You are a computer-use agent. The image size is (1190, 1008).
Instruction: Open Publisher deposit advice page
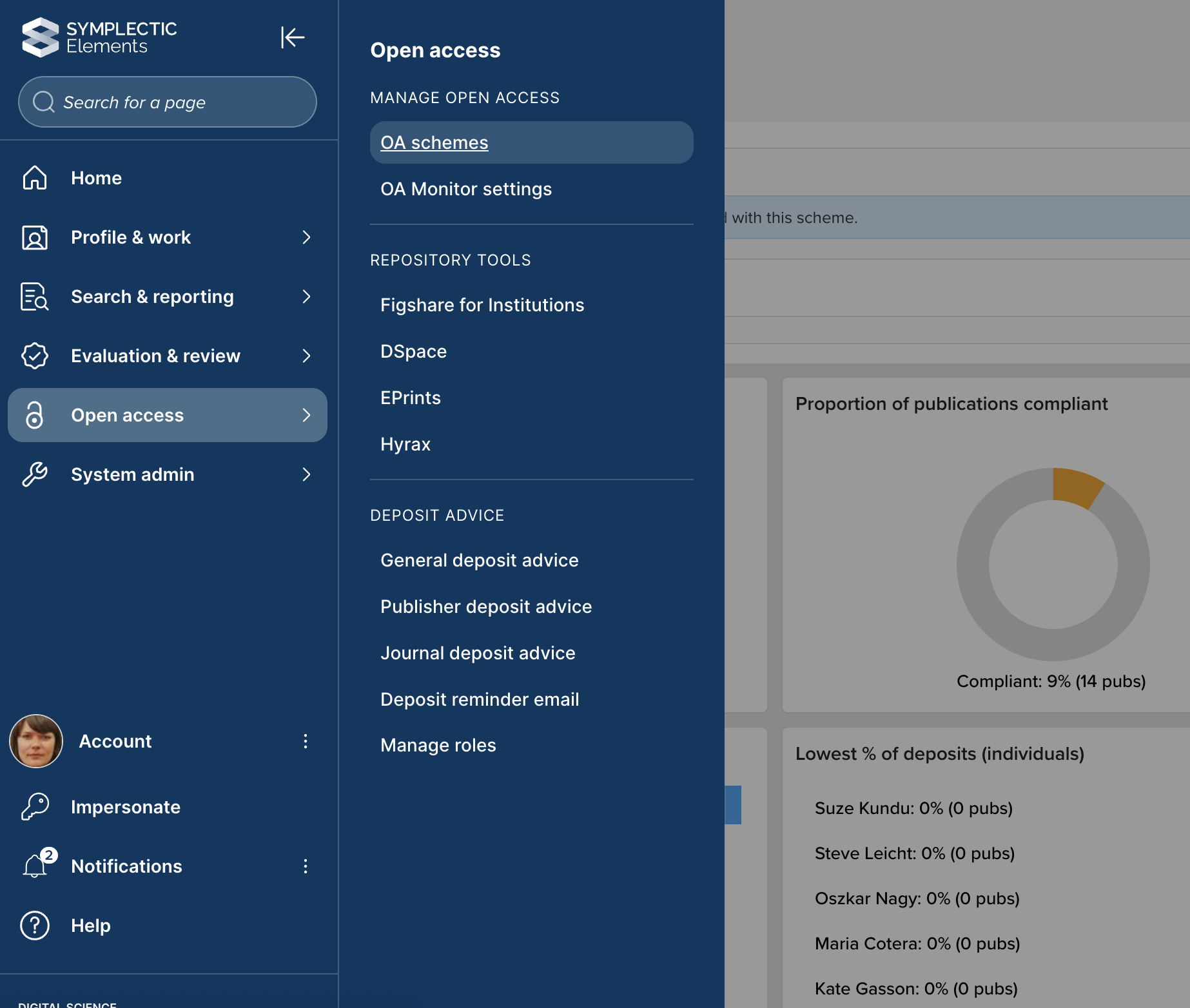point(485,606)
